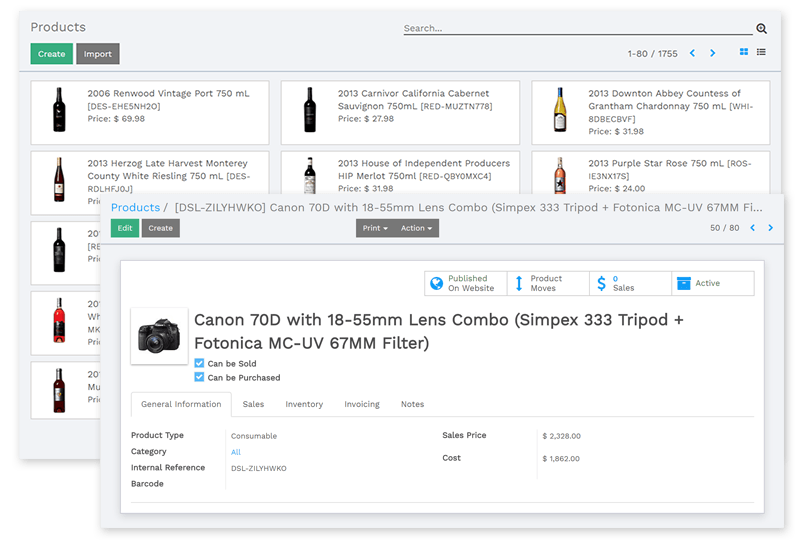Screen dimensions: 800x547
Task: Open the Invoicing tab
Action: [x=362, y=404]
